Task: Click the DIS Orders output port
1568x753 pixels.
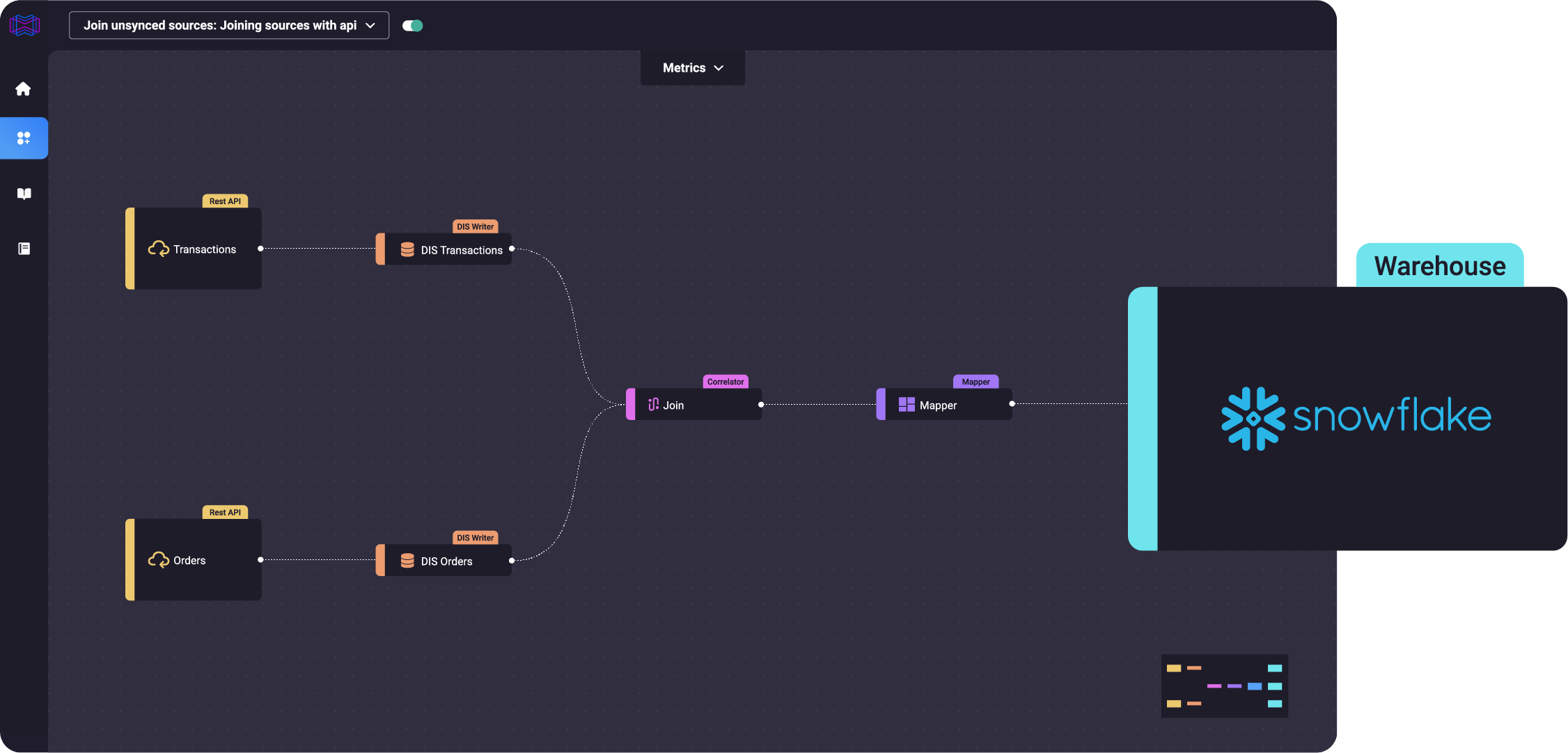Action: coord(512,561)
